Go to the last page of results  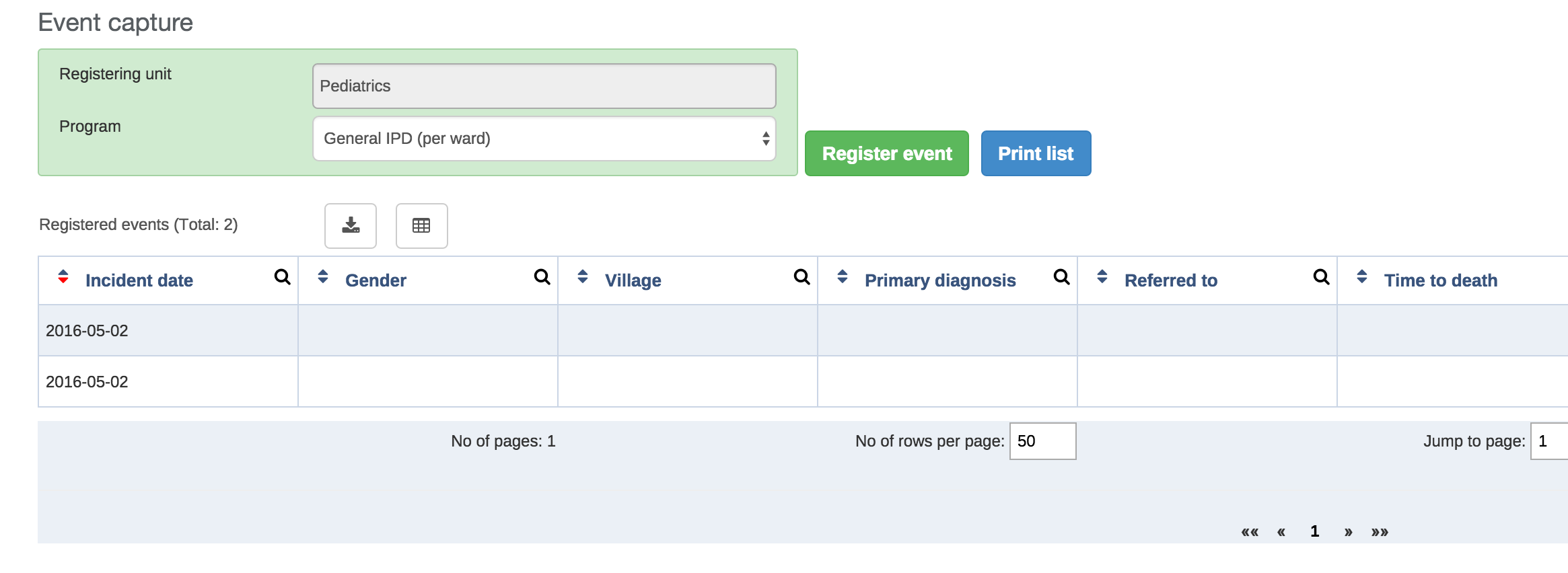(x=1380, y=532)
